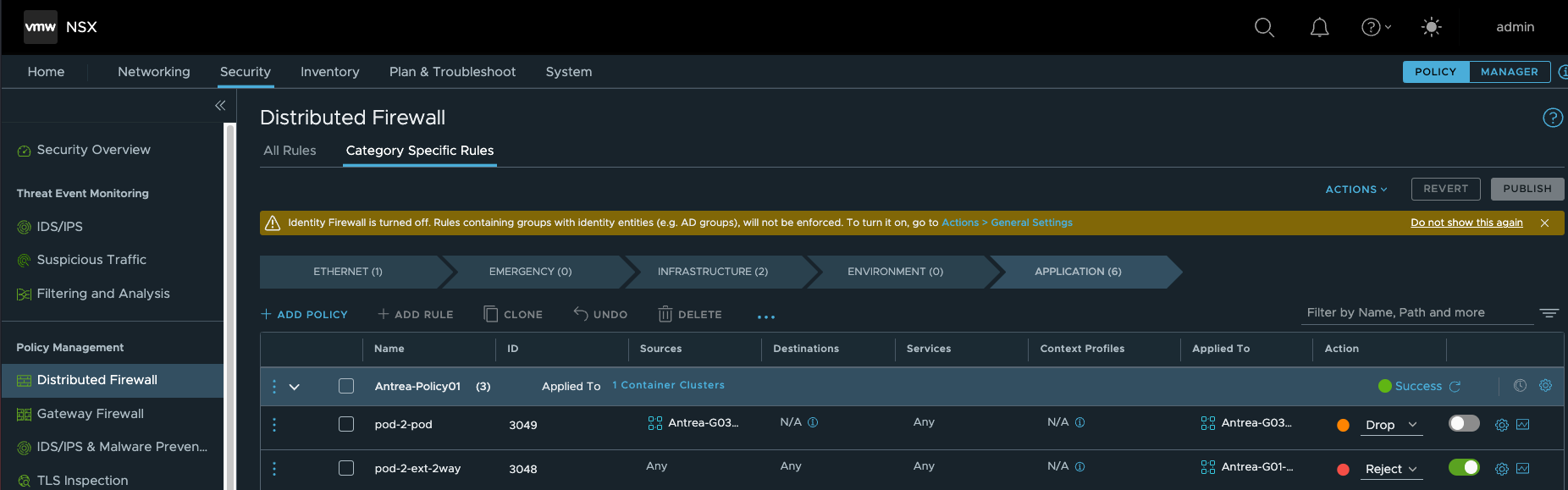Collapse the left navigation panel
The height and width of the screenshot is (490, 1568).
(x=220, y=106)
